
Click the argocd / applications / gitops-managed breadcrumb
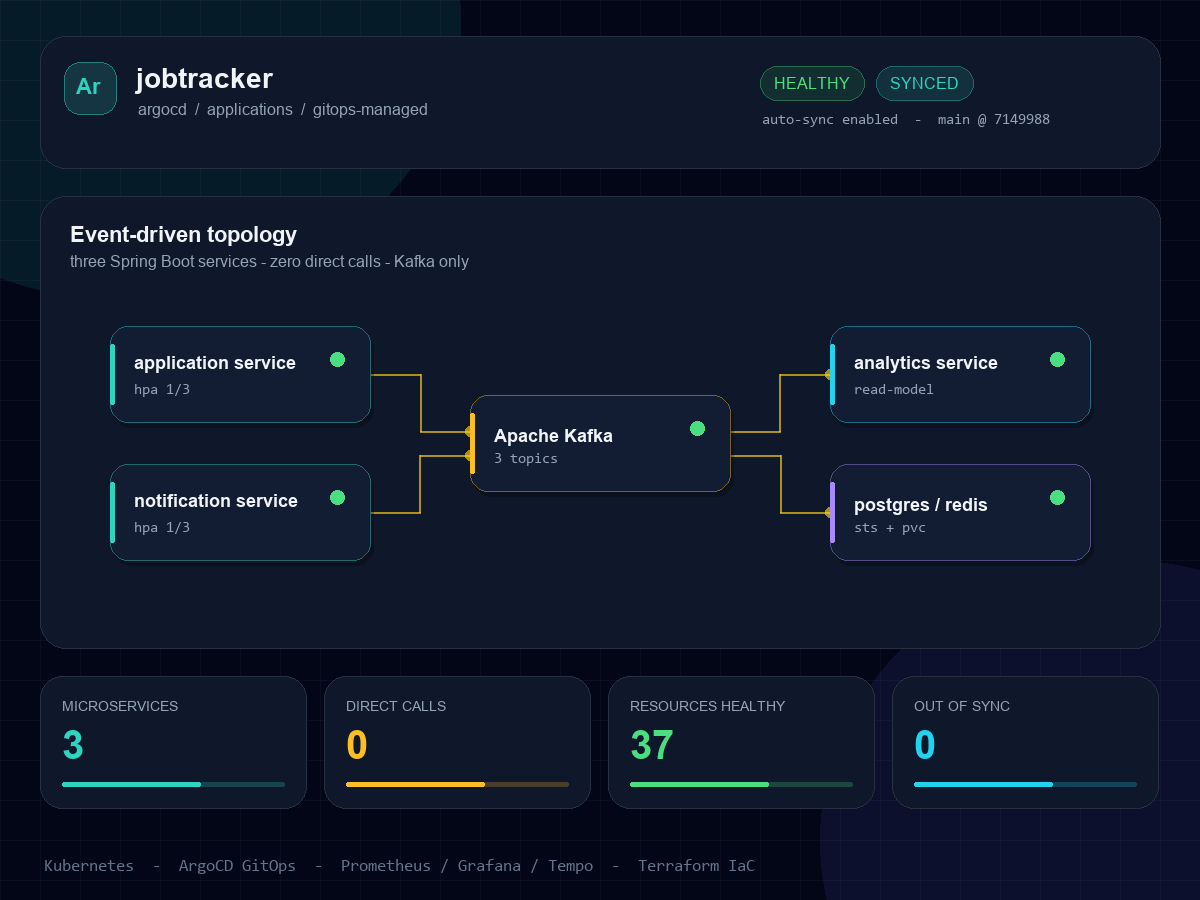click(x=283, y=110)
